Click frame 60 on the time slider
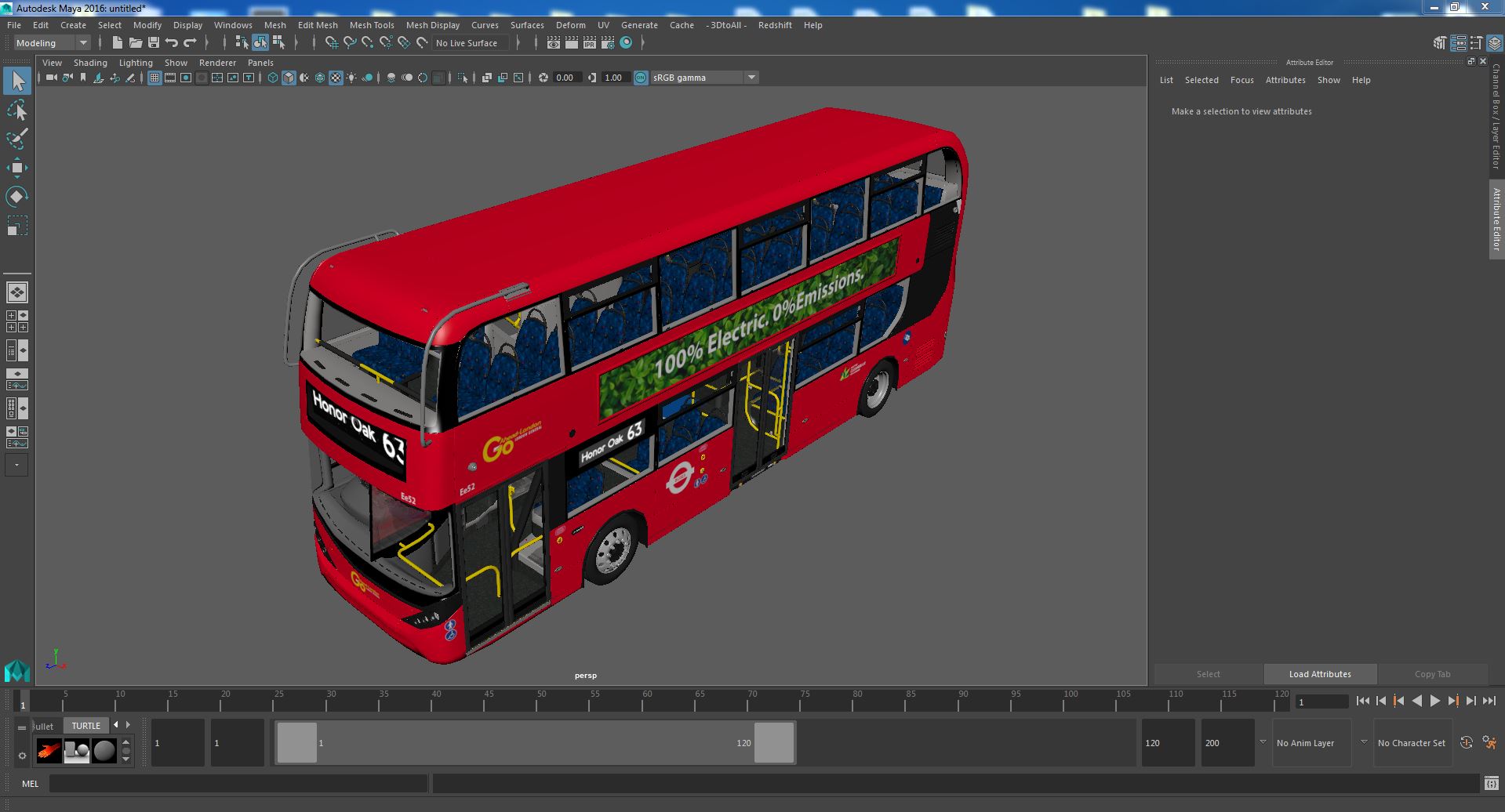Screen dimensions: 1505x812 647,701
